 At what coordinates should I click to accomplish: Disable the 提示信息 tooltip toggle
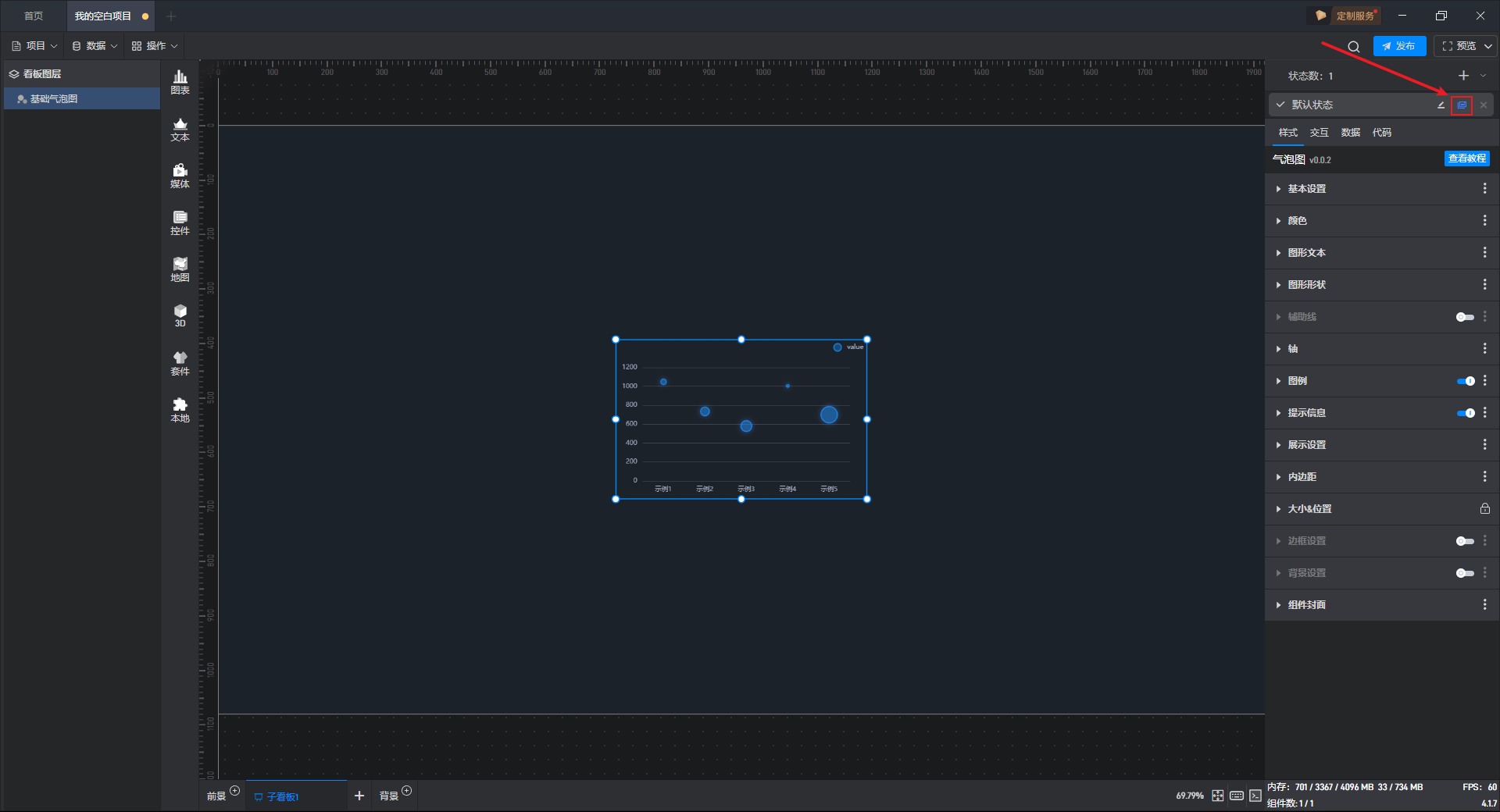[1466, 413]
